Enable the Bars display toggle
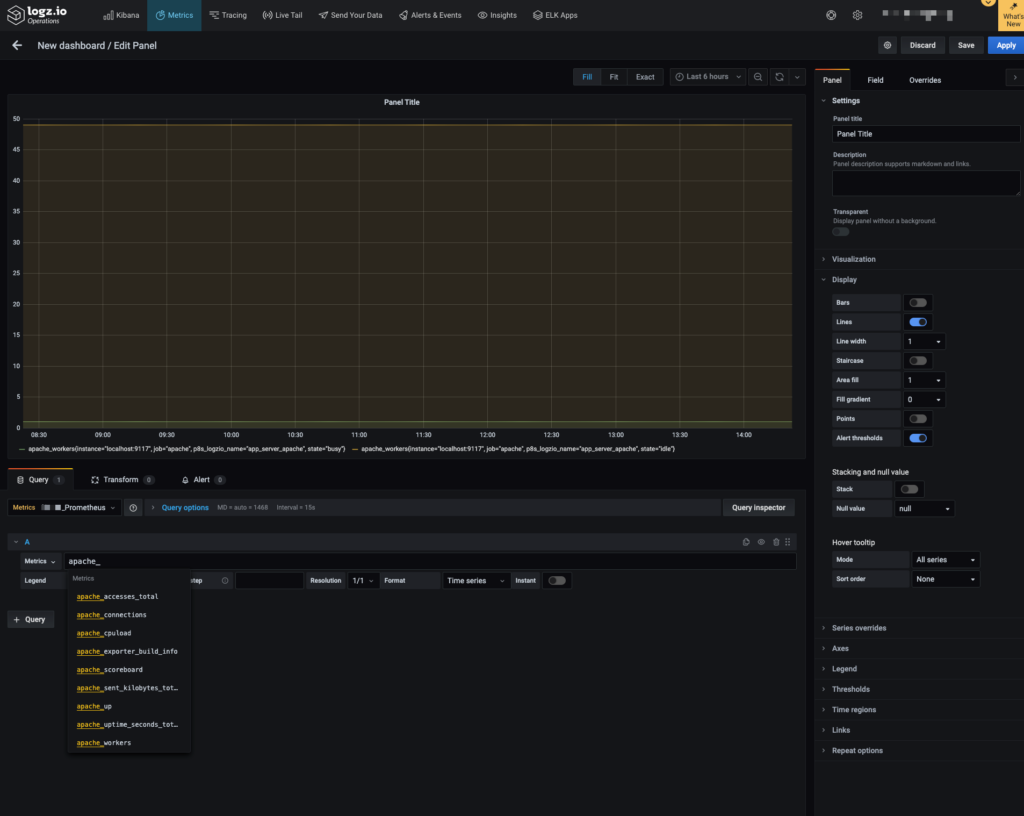This screenshot has width=1024, height=816. point(918,303)
